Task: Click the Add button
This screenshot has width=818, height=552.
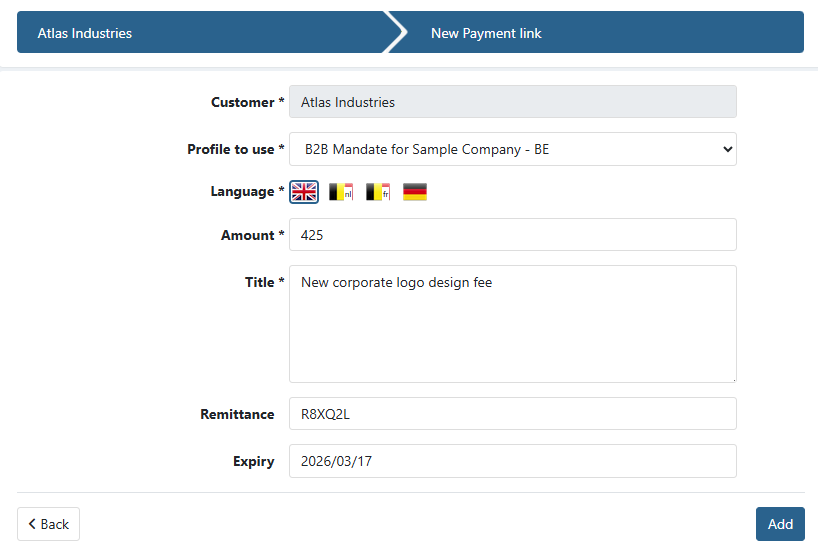Action: (x=780, y=524)
